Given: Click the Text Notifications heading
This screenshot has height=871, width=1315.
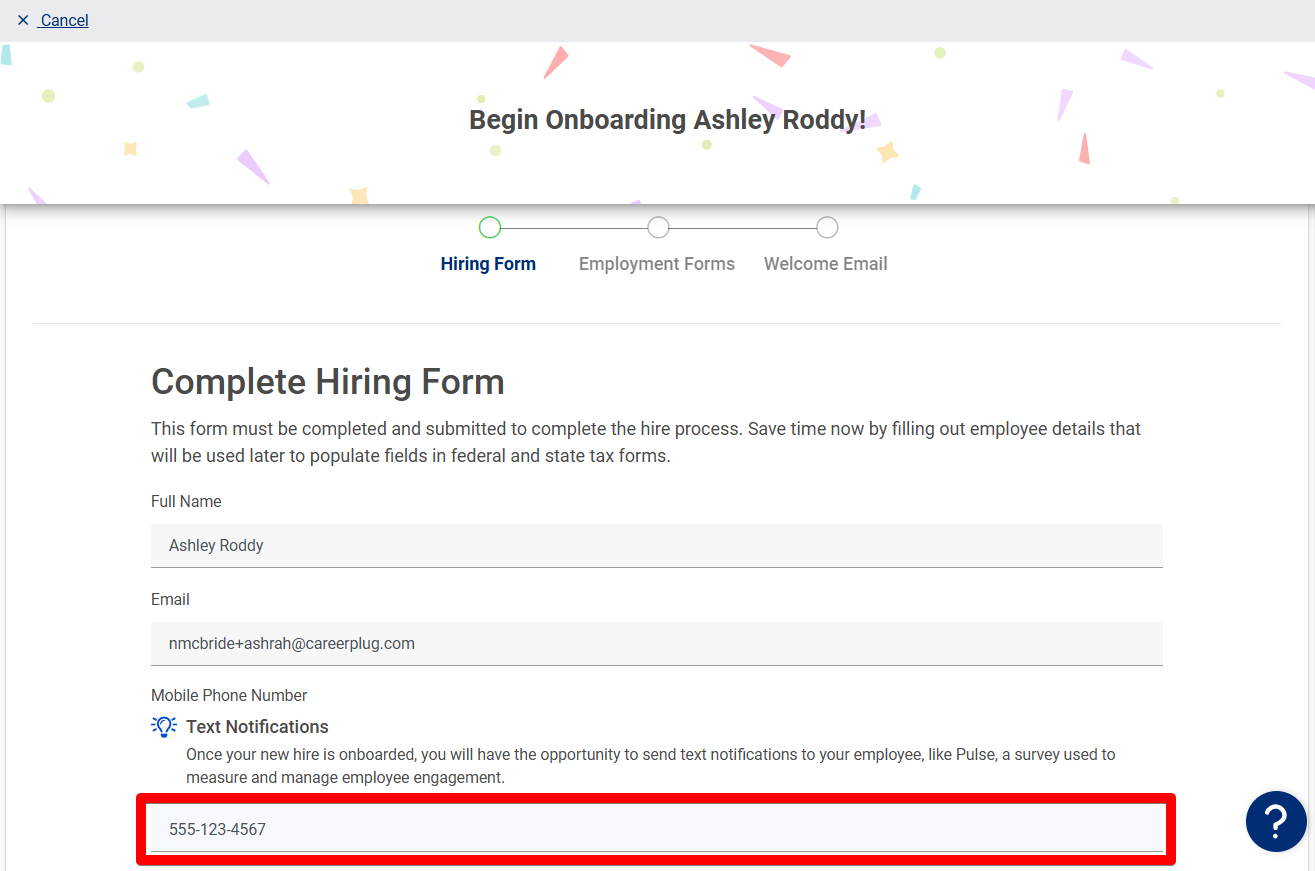Looking at the screenshot, I should click(257, 726).
